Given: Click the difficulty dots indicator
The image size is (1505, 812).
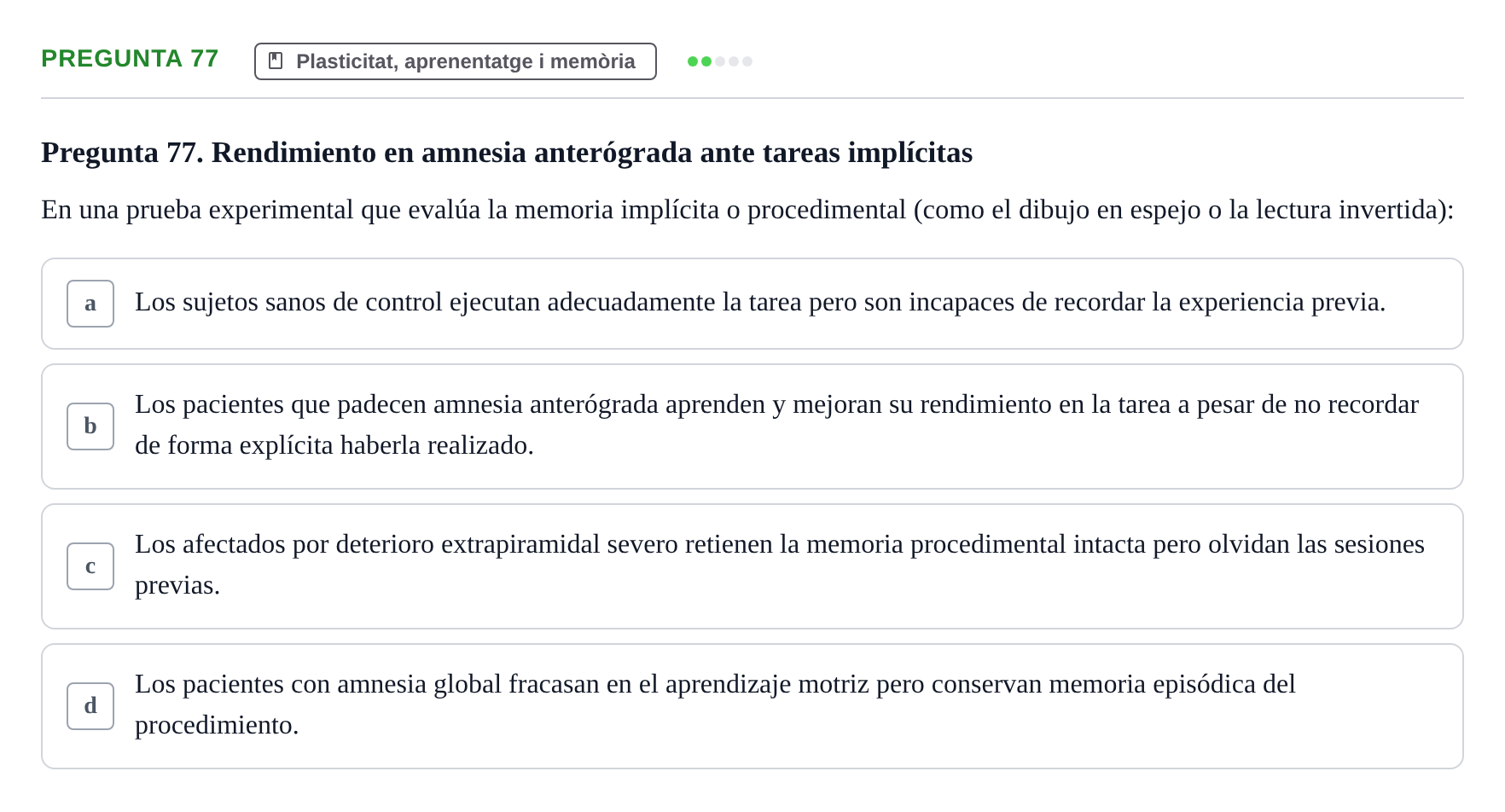Looking at the screenshot, I should pyautogui.click(x=720, y=61).
